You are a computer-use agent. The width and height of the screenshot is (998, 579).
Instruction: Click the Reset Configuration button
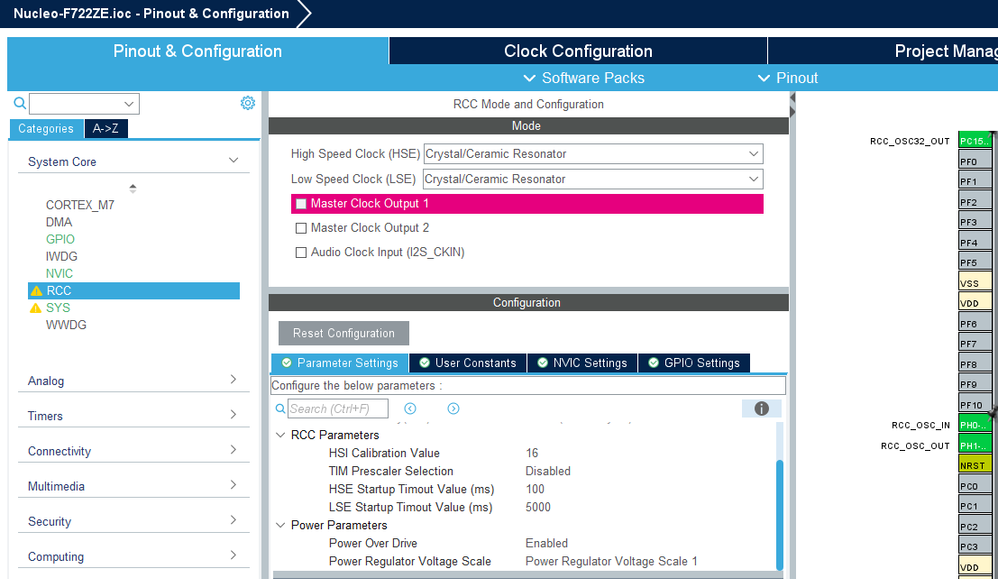tap(344, 333)
